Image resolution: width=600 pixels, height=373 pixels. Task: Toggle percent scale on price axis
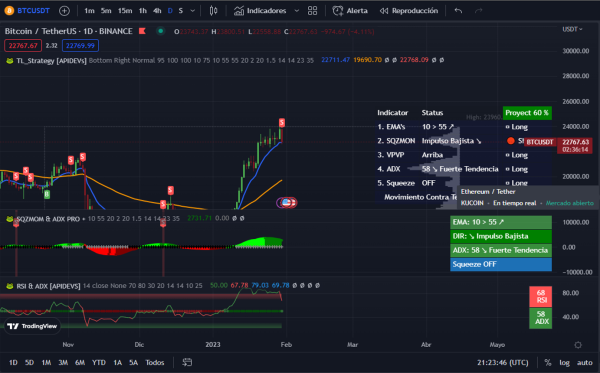pyautogui.click(x=548, y=362)
